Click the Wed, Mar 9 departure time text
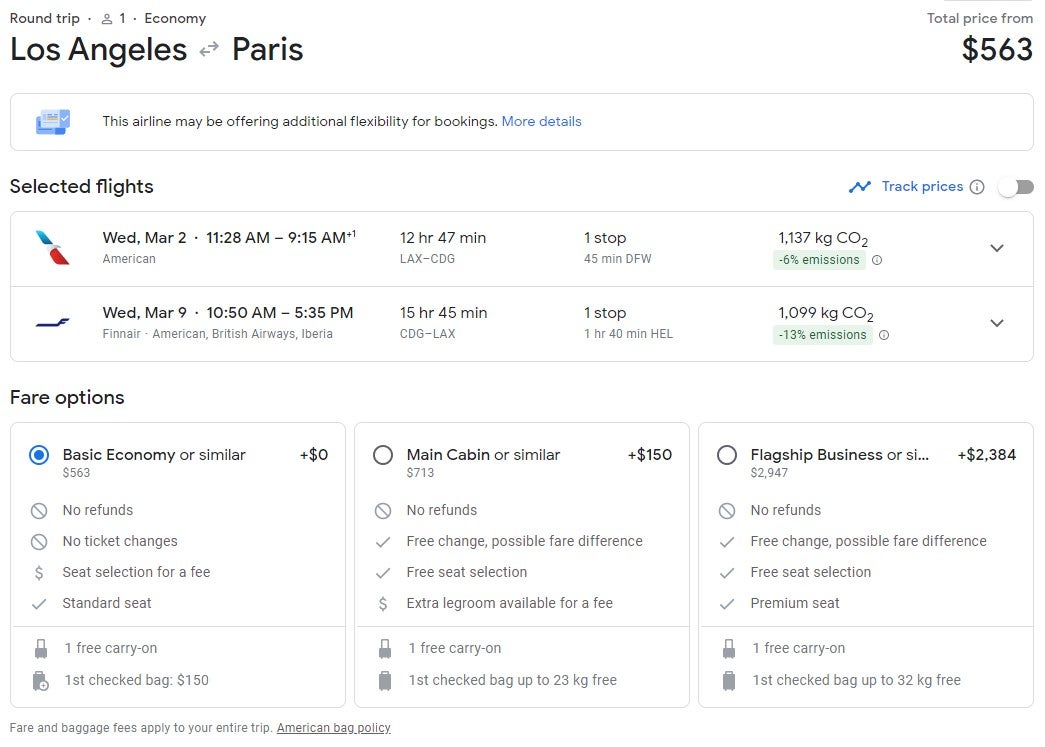This screenshot has height=747, width=1045. click(x=228, y=313)
